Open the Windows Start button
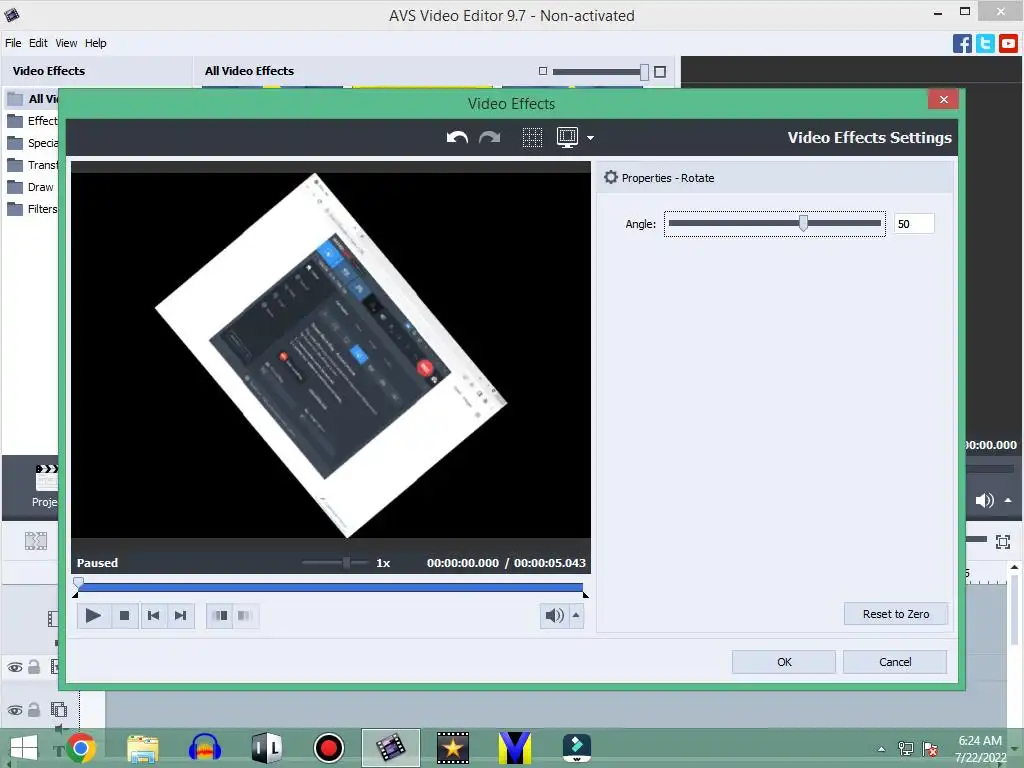1024x768 pixels. click(x=23, y=748)
